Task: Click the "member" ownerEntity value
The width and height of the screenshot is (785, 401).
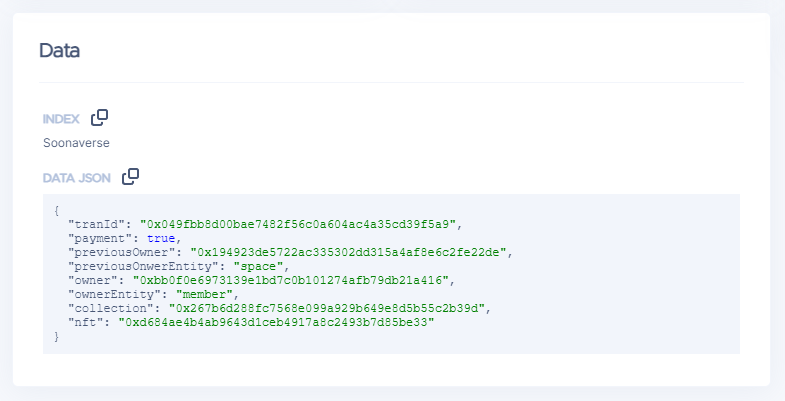Action: [206, 294]
